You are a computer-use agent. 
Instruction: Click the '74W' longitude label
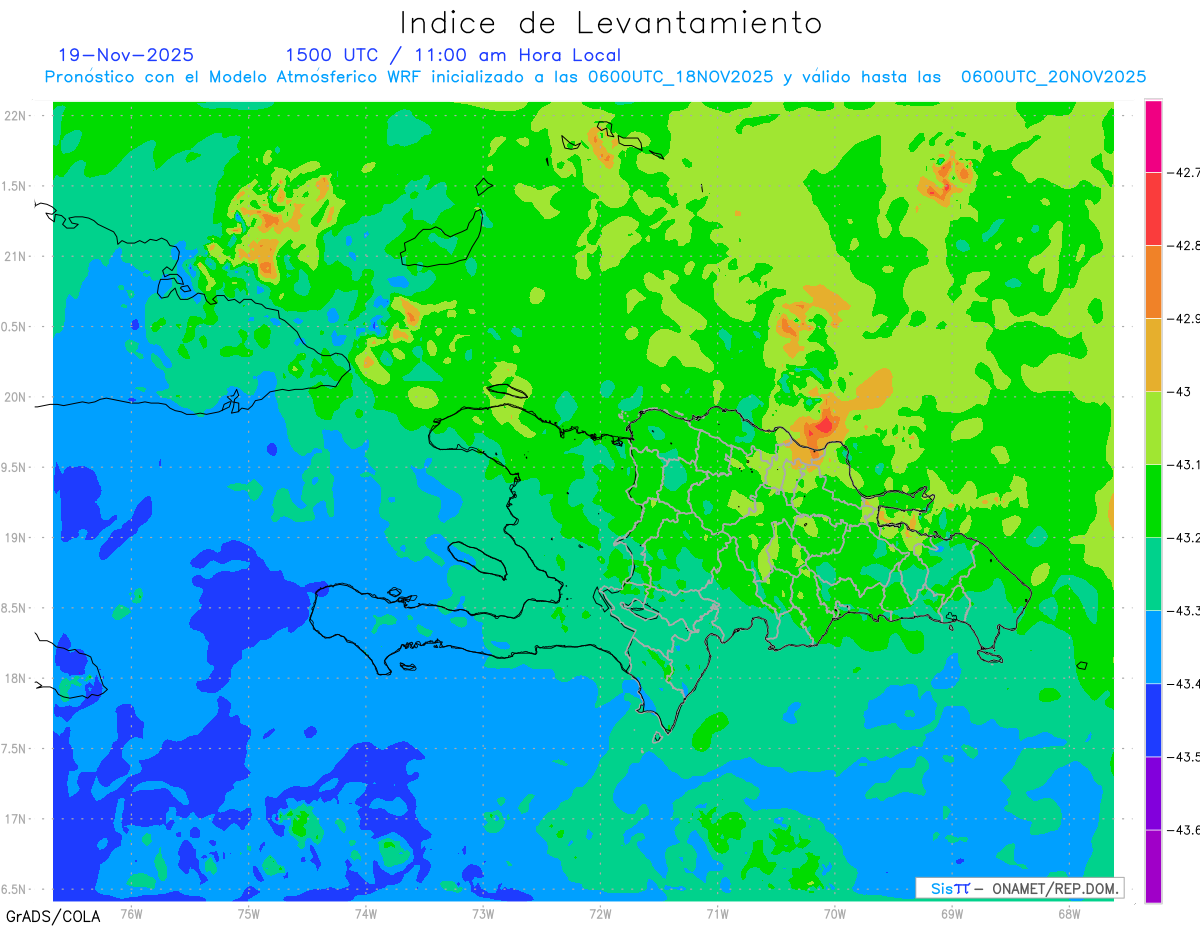click(x=366, y=913)
